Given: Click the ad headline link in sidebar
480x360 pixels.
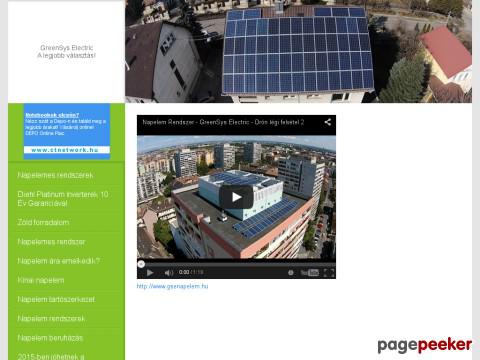Looking at the screenshot, I should click(x=52, y=115).
